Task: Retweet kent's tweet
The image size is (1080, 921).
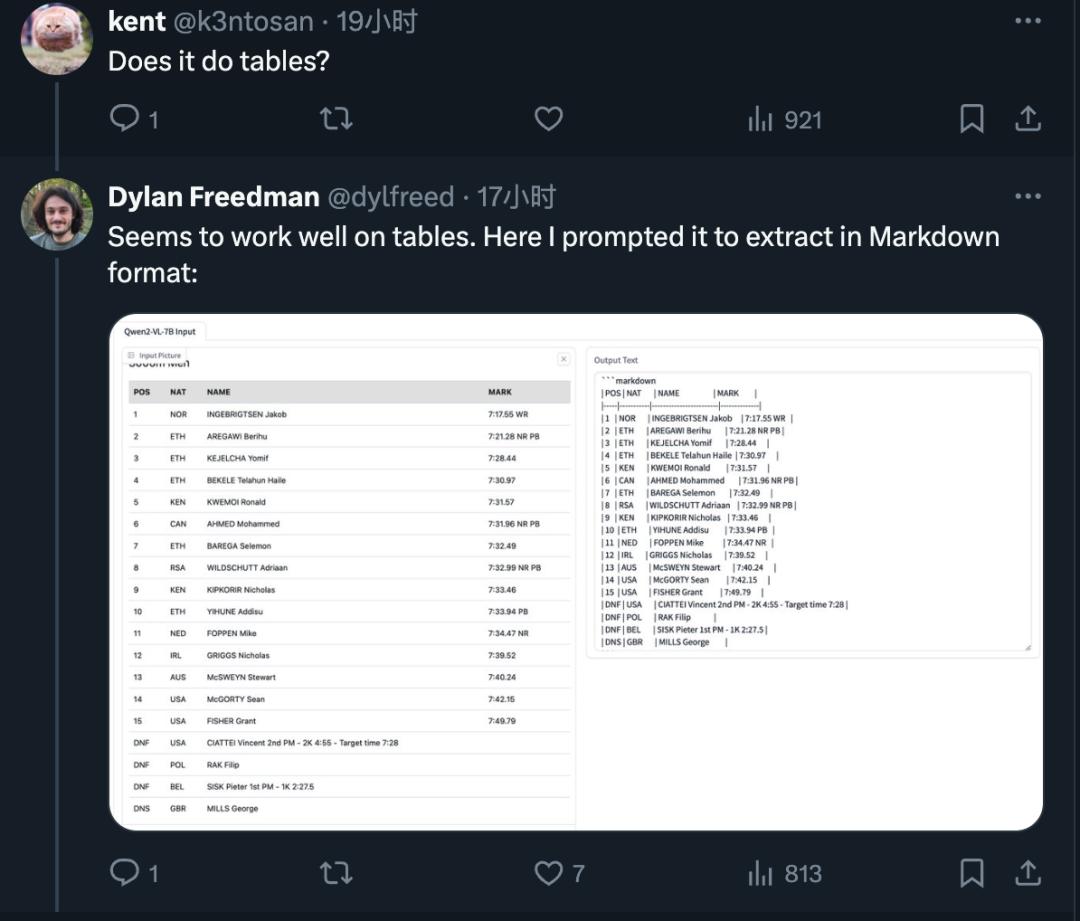Action: pyautogui.click(x=336, y=119)
